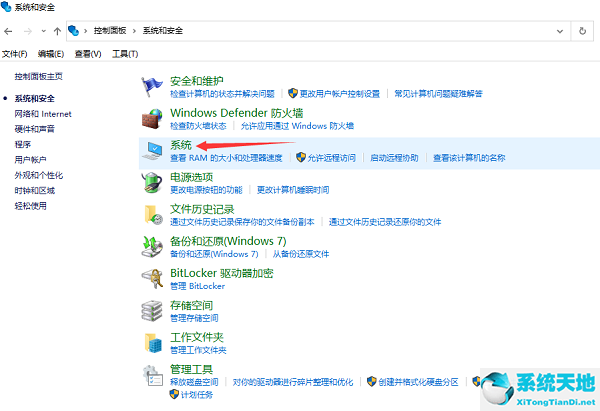Viewport: 600px width, 411px height.
Task: Click 更改电源按钮的功能 link
Action: pos(206,190)
